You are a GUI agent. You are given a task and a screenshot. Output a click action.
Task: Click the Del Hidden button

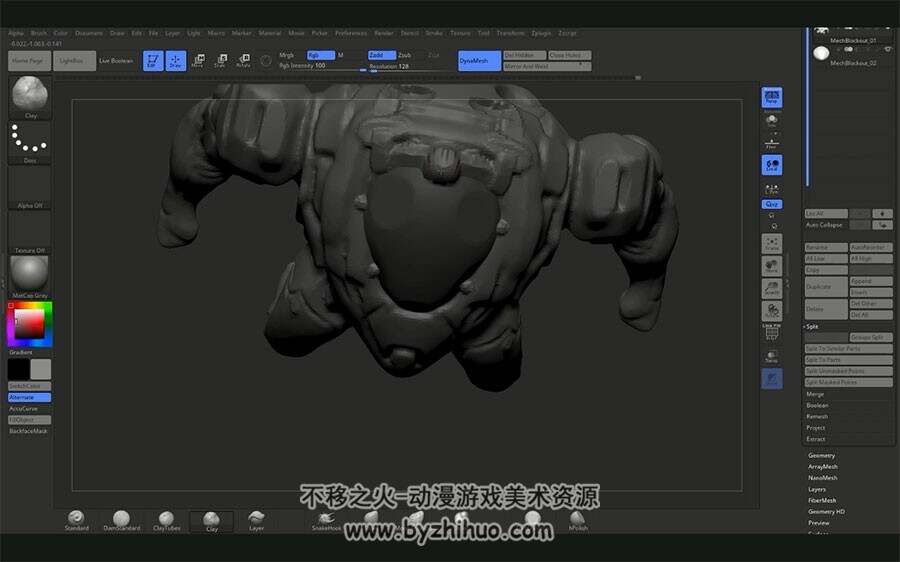pos(525,55)
